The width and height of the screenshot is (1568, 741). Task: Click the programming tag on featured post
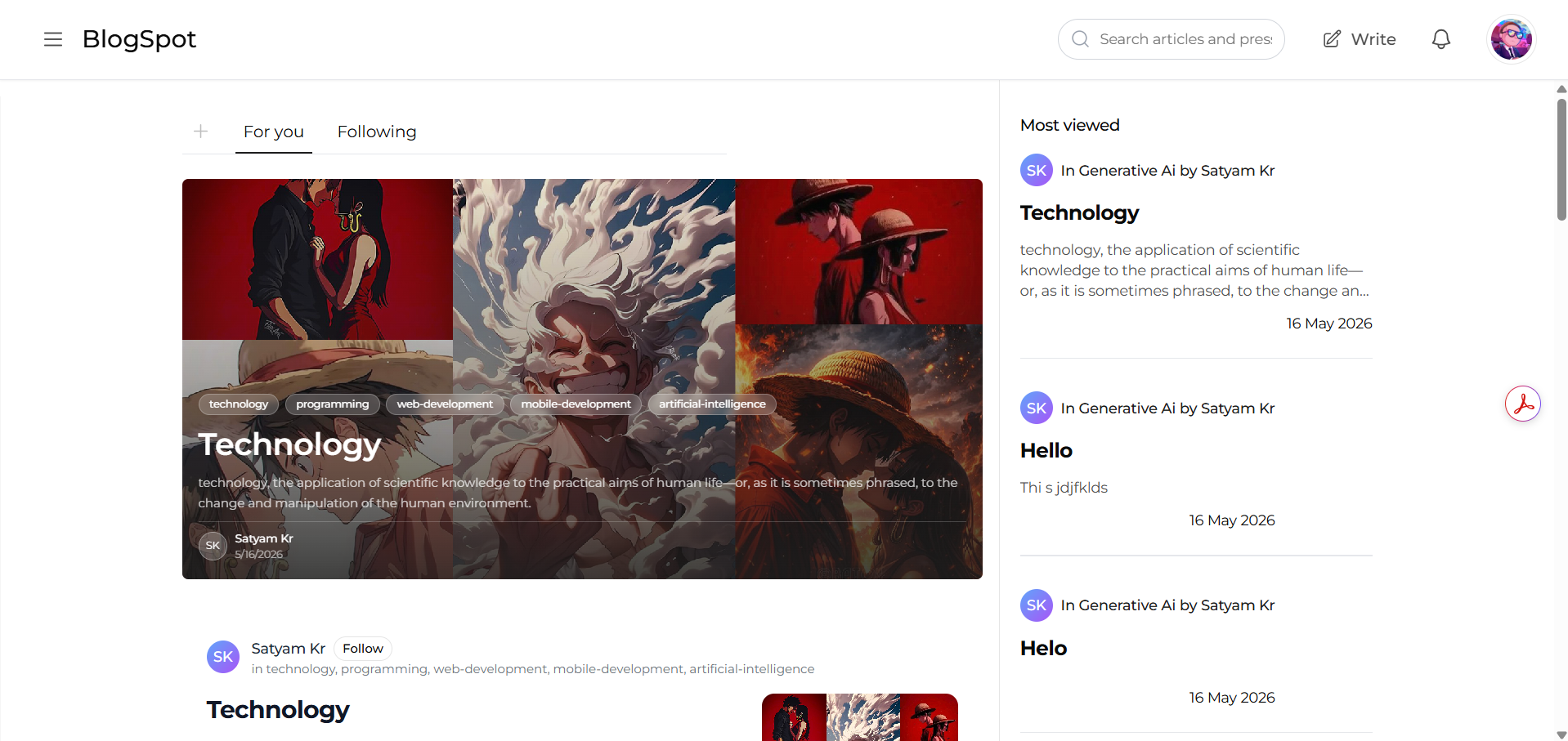tap(333, 404)
